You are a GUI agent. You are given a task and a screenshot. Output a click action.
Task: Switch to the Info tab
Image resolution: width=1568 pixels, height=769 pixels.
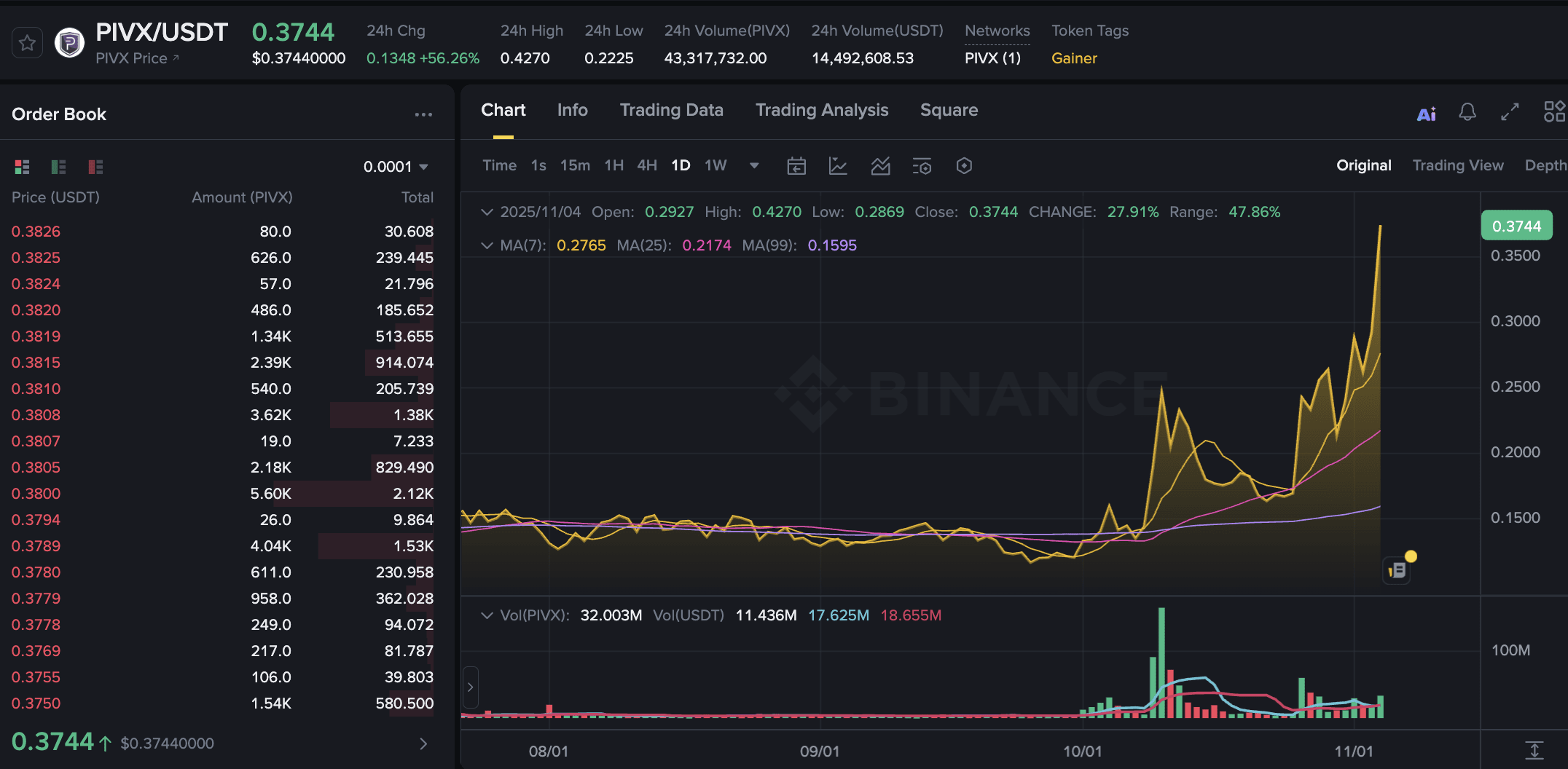click(x=573, y=110)
